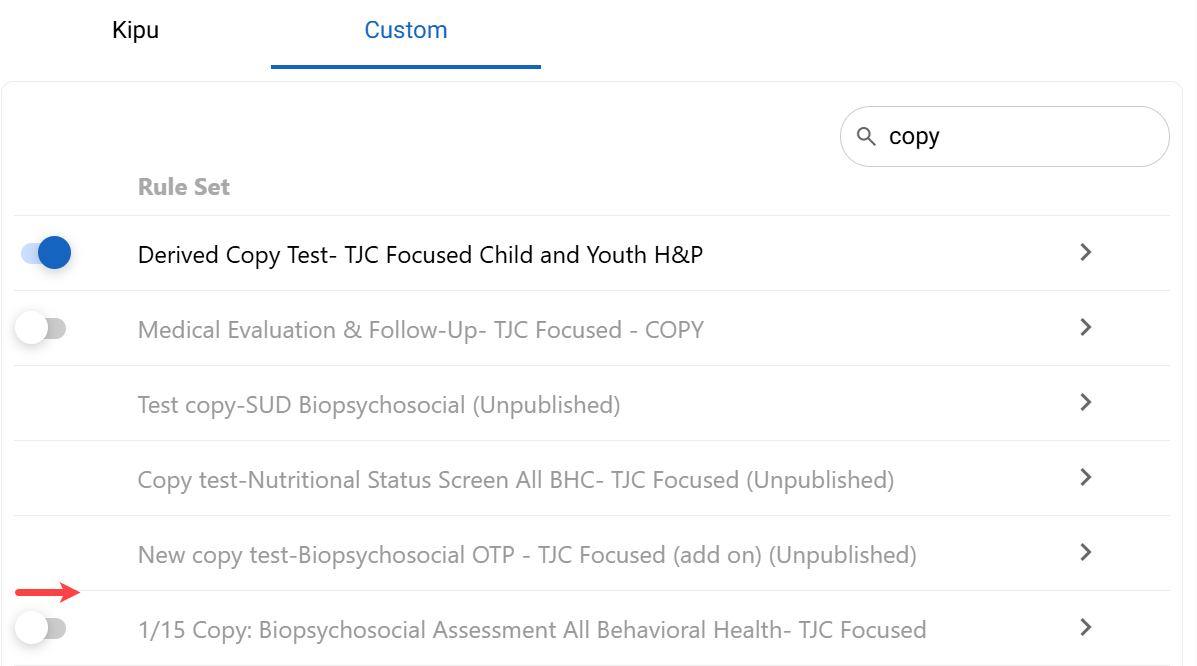Open Derived Copy Test- TJC Focused rule set
This screenshot has height=666, width=1197.
(420, 255)
